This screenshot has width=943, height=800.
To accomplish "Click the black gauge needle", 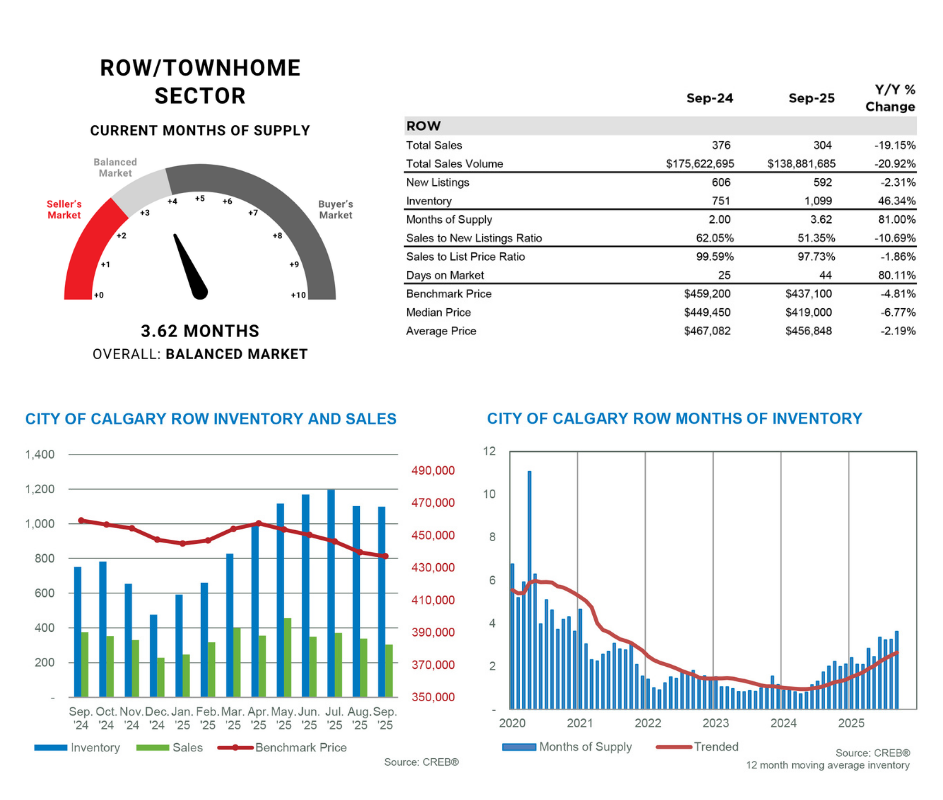I will 191,268.
